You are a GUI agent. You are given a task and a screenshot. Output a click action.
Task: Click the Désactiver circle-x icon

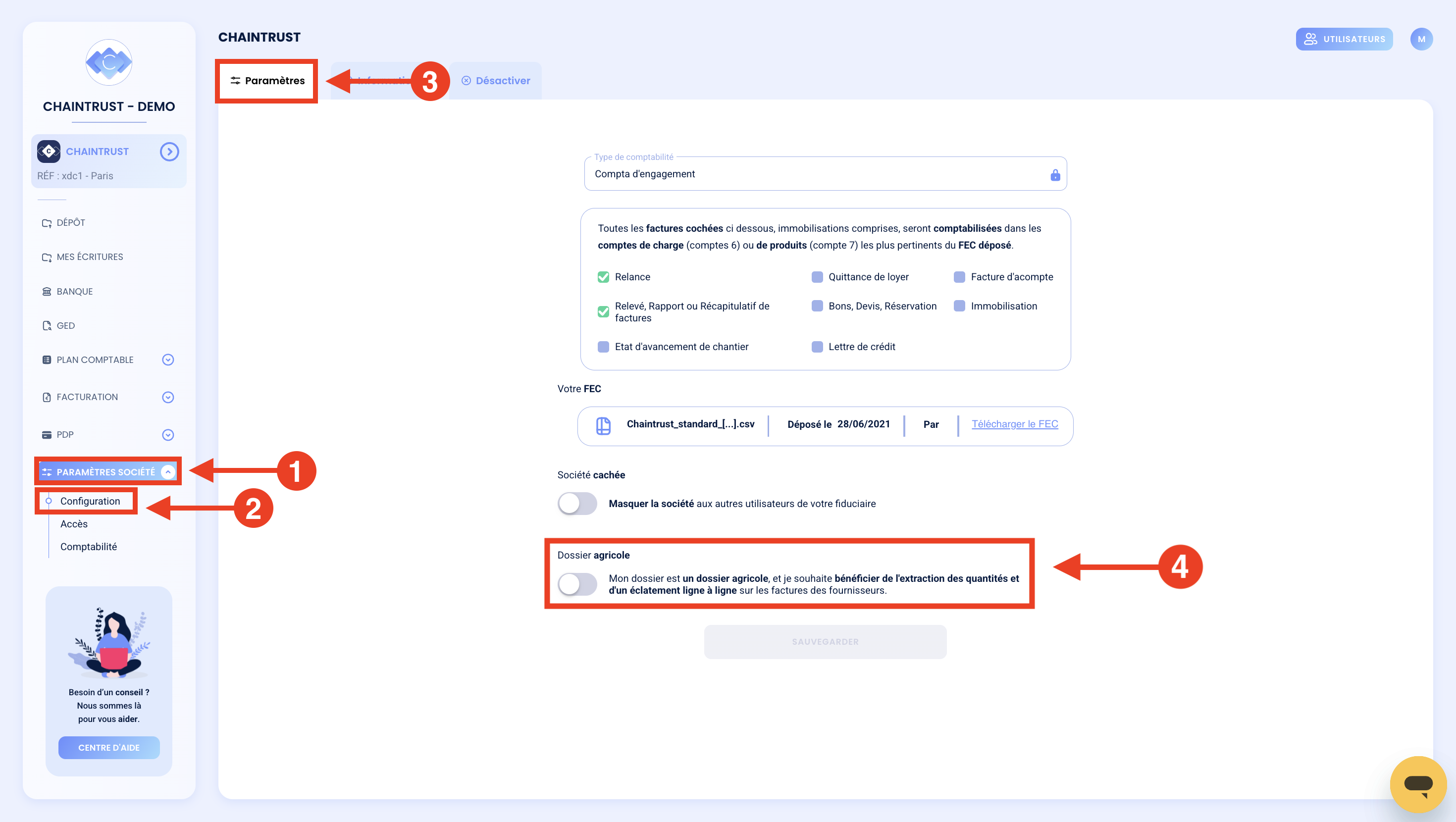[x=466, y=81]
